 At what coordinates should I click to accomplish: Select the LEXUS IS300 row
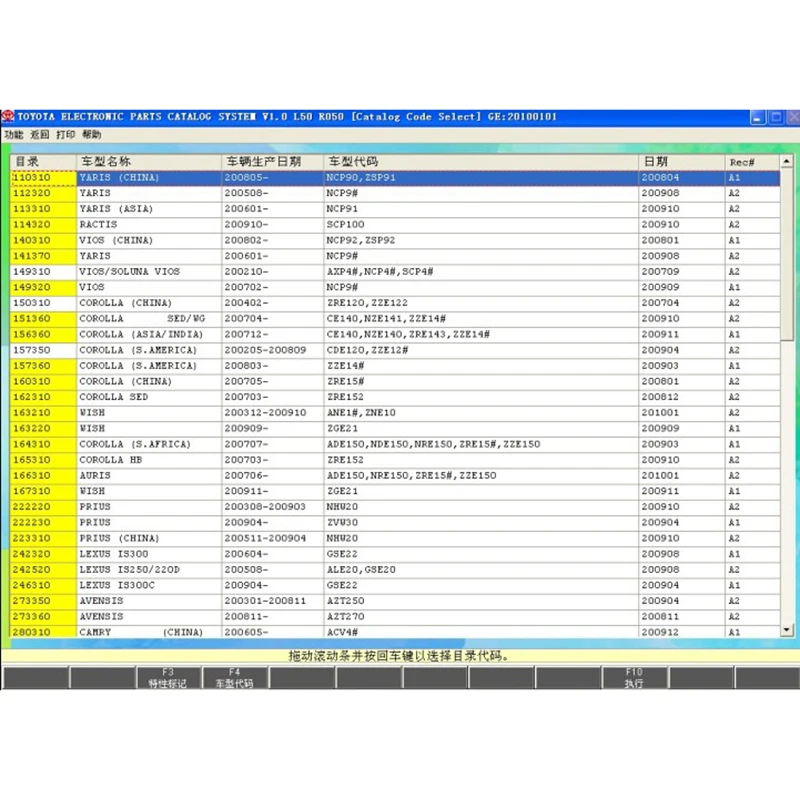point(395,554)
